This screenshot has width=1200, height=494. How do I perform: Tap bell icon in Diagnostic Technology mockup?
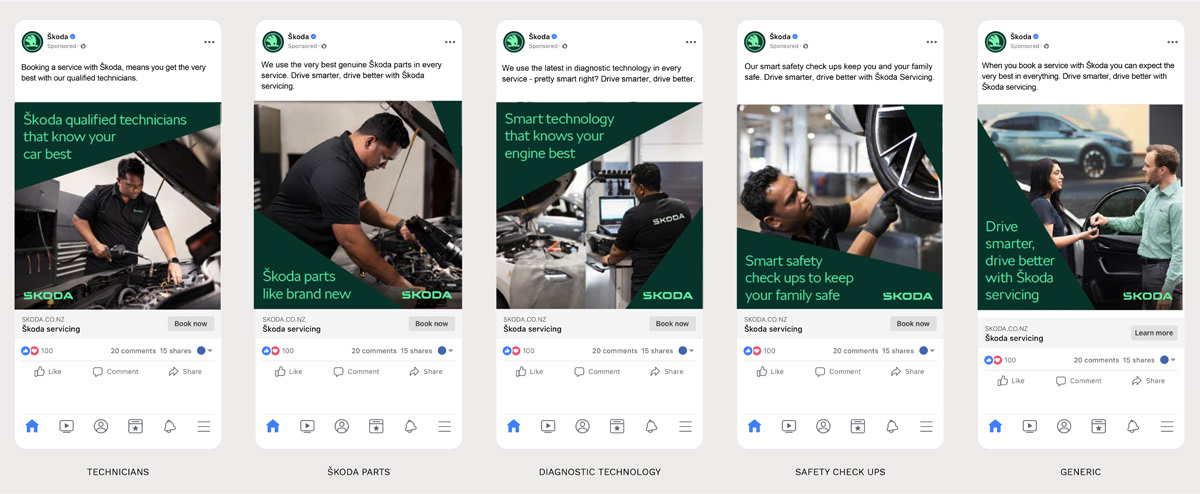(x=651, y=426)
